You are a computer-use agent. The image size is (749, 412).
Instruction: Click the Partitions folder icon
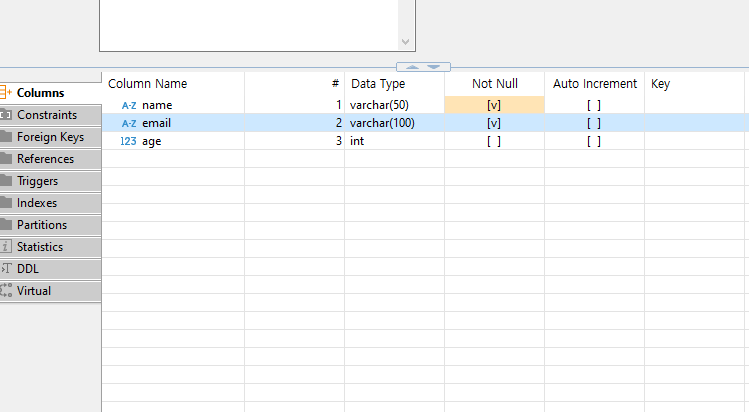pos(6,224)
